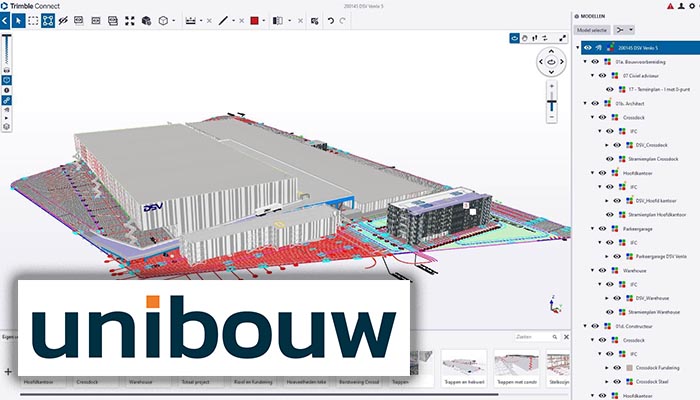Hide the DSV_Crossdock model
The image size is (700, 400).
617,145
